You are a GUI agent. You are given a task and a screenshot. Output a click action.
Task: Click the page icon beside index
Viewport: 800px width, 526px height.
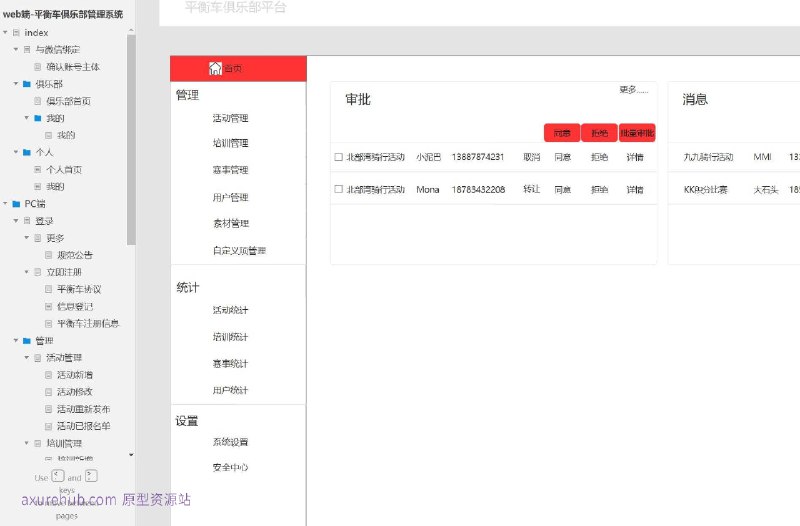16,32
